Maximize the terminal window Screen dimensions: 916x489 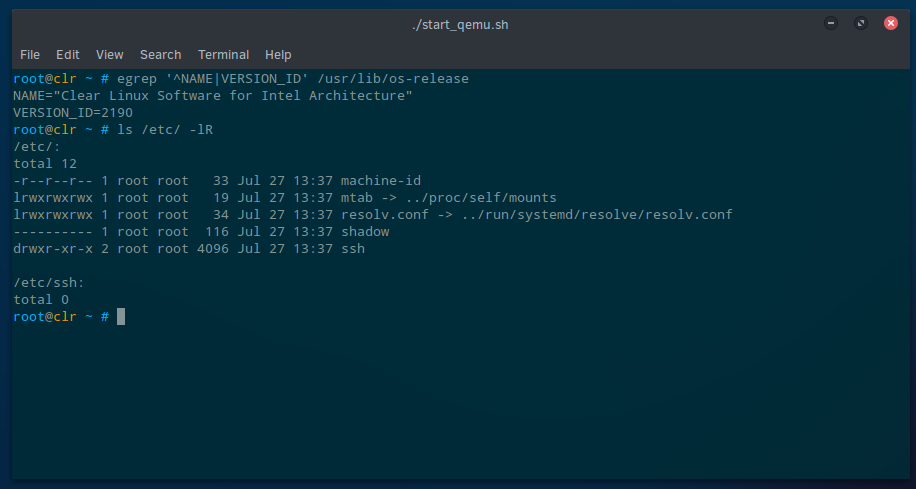tap(859, 23)
